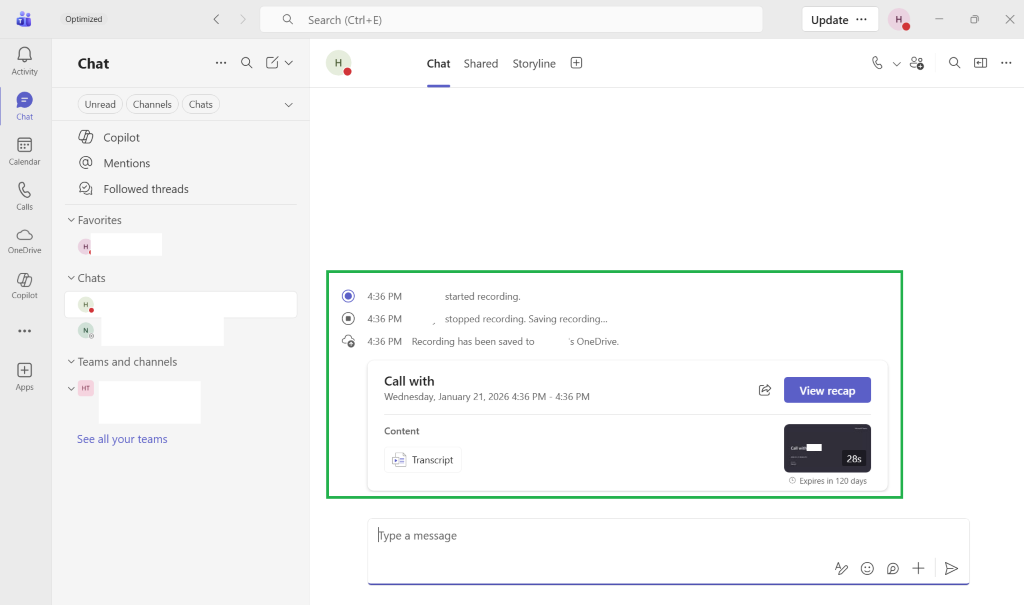Open new chat dropdown arrow
The image size is (1024, 605).
click(289, 63)
